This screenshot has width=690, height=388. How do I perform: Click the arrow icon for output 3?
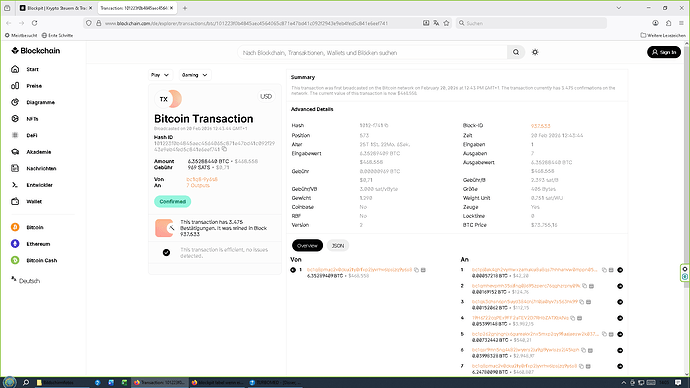click(x=620, y=302)
